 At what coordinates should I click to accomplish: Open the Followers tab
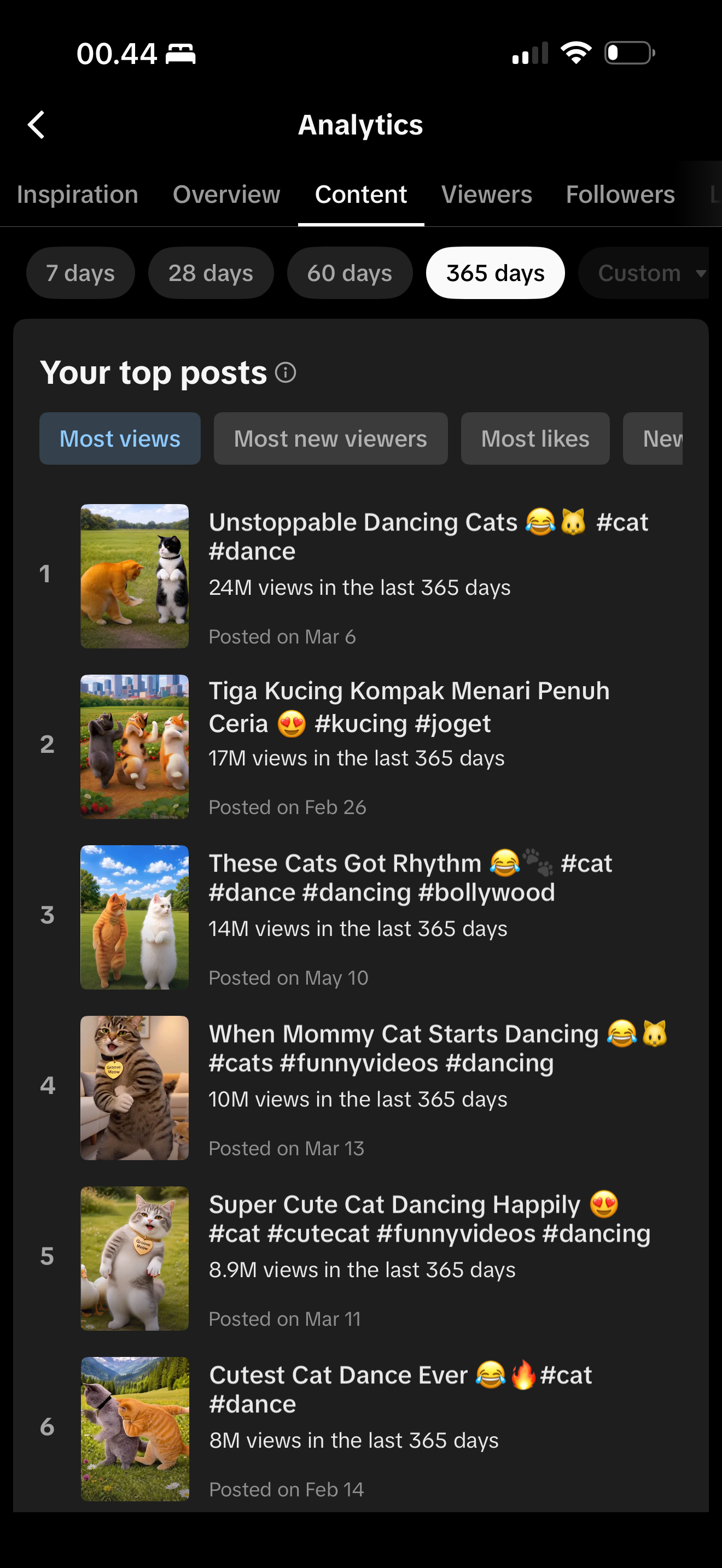coord(620,194)
